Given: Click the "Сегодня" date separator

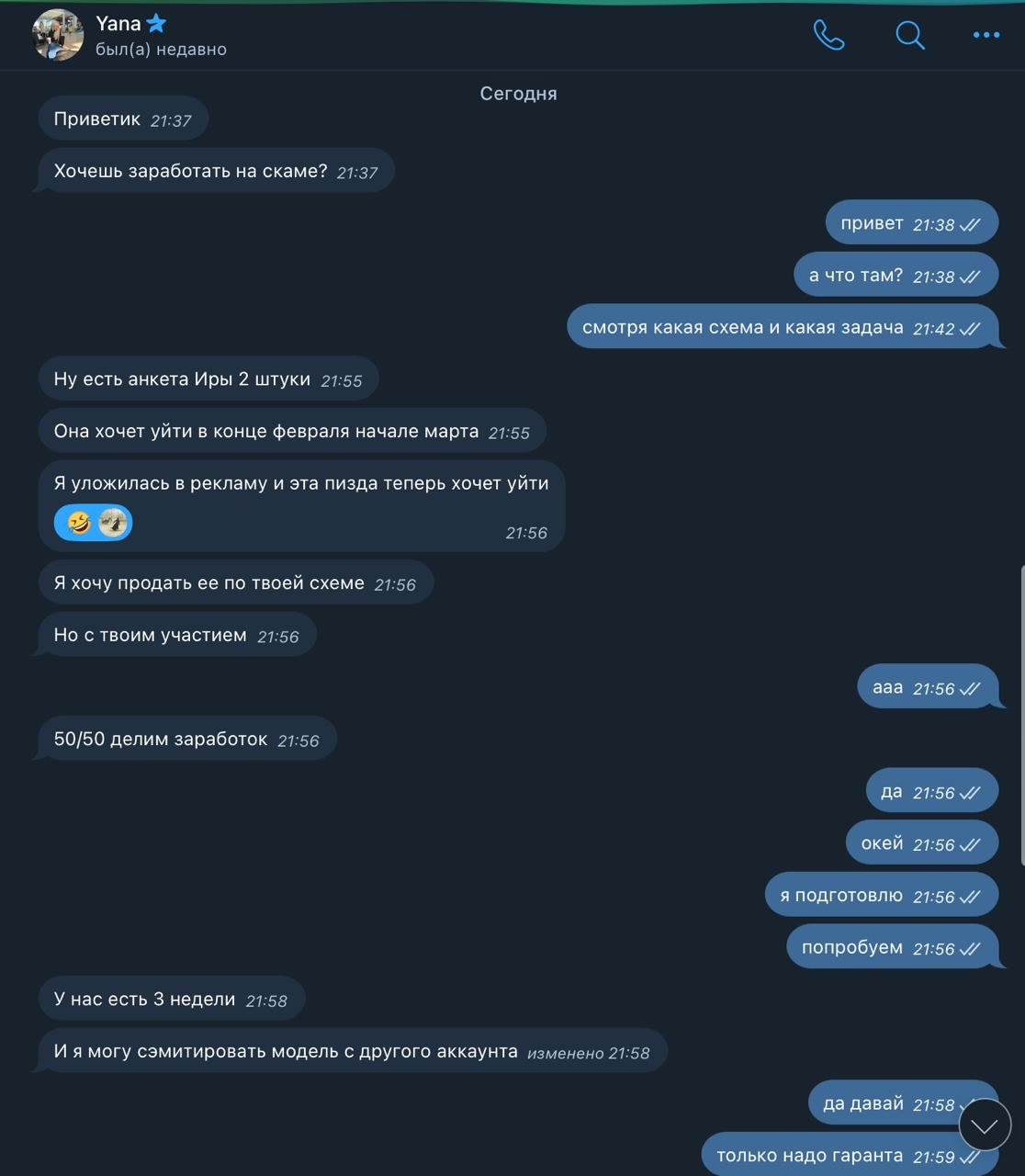Looking at the screenshot, I should [519, 94].
